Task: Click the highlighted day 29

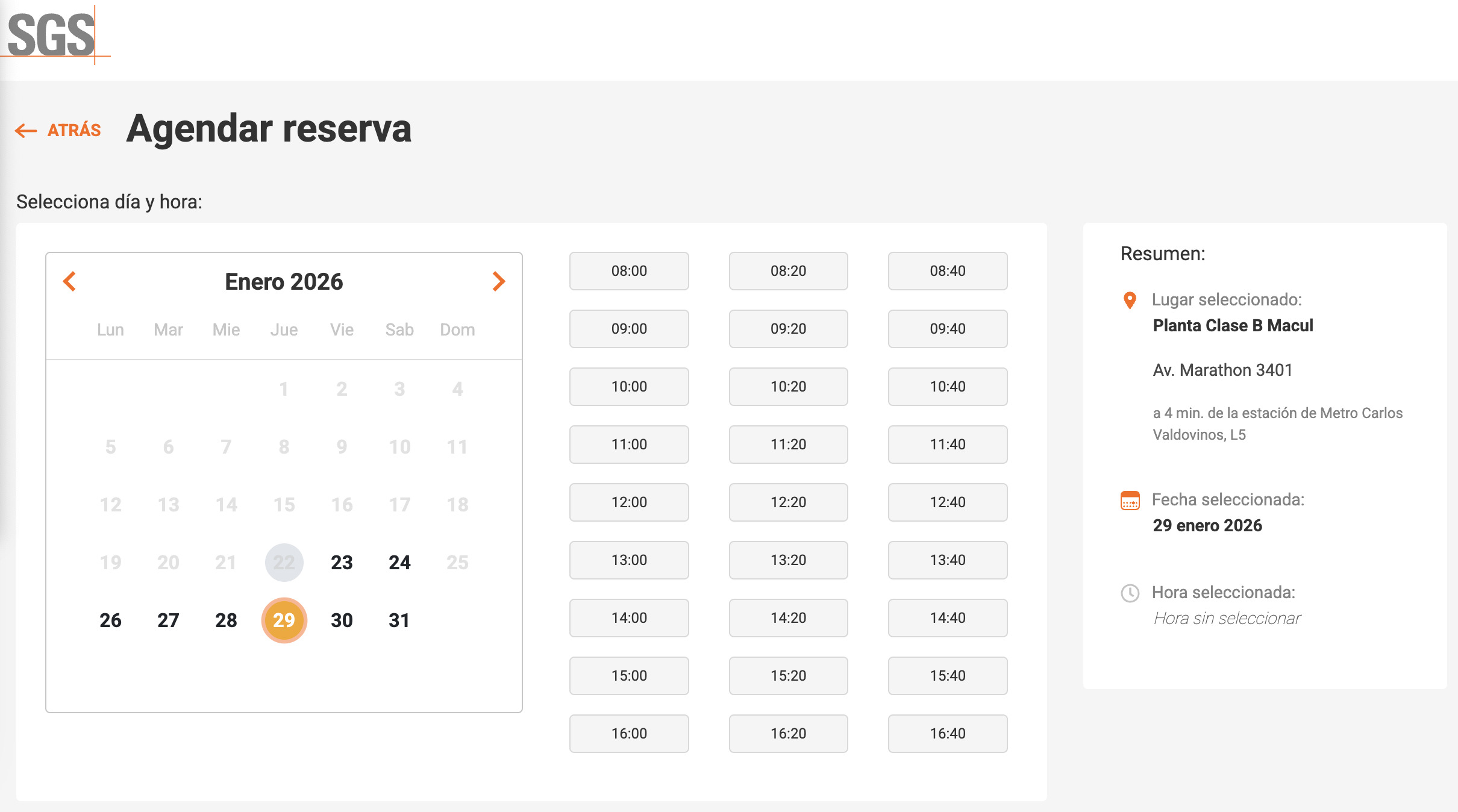Action: [284, 620]
